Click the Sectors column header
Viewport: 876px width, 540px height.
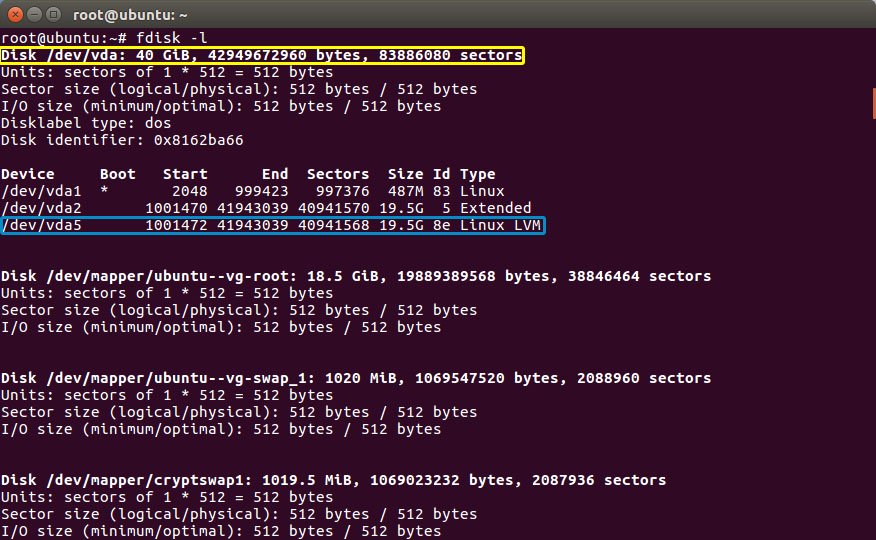click(337, 174)
